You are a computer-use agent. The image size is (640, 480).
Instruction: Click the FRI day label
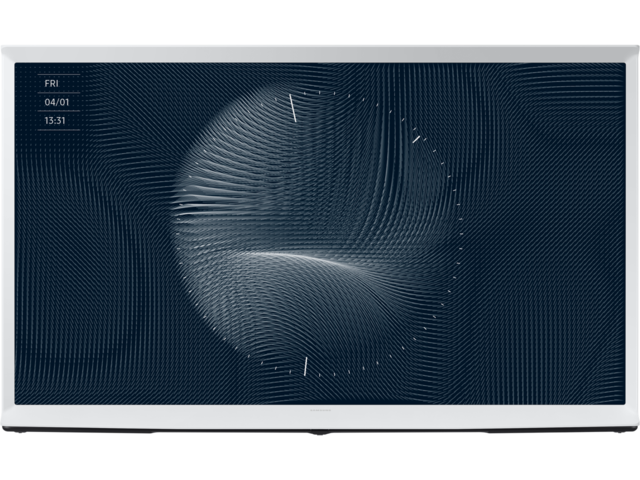click(x=51, y=83)
